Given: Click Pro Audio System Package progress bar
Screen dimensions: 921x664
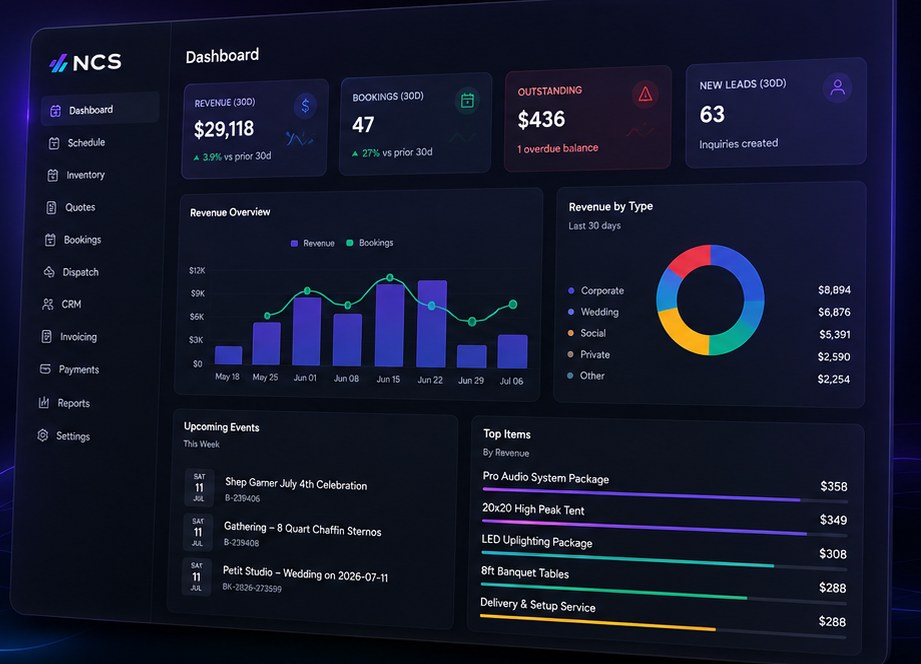Looking at the screenshot, I should click(x=664, y=495).
